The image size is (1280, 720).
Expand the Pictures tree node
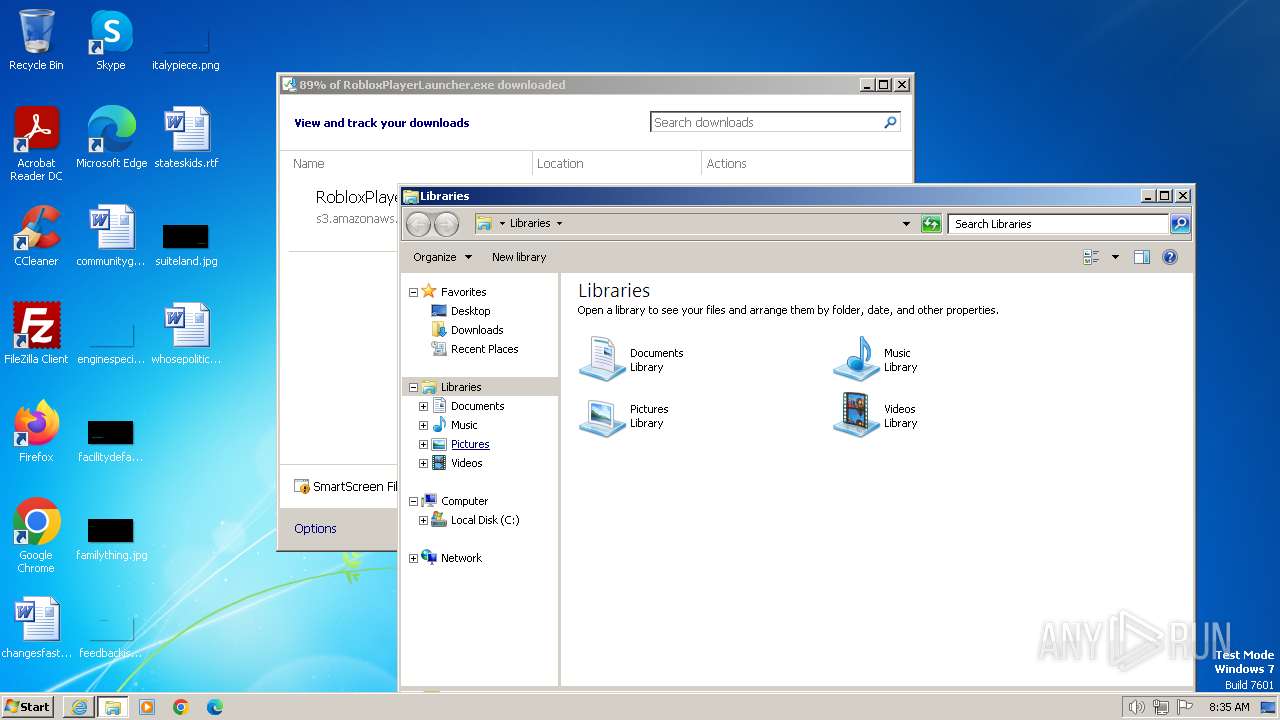(424, 444)
